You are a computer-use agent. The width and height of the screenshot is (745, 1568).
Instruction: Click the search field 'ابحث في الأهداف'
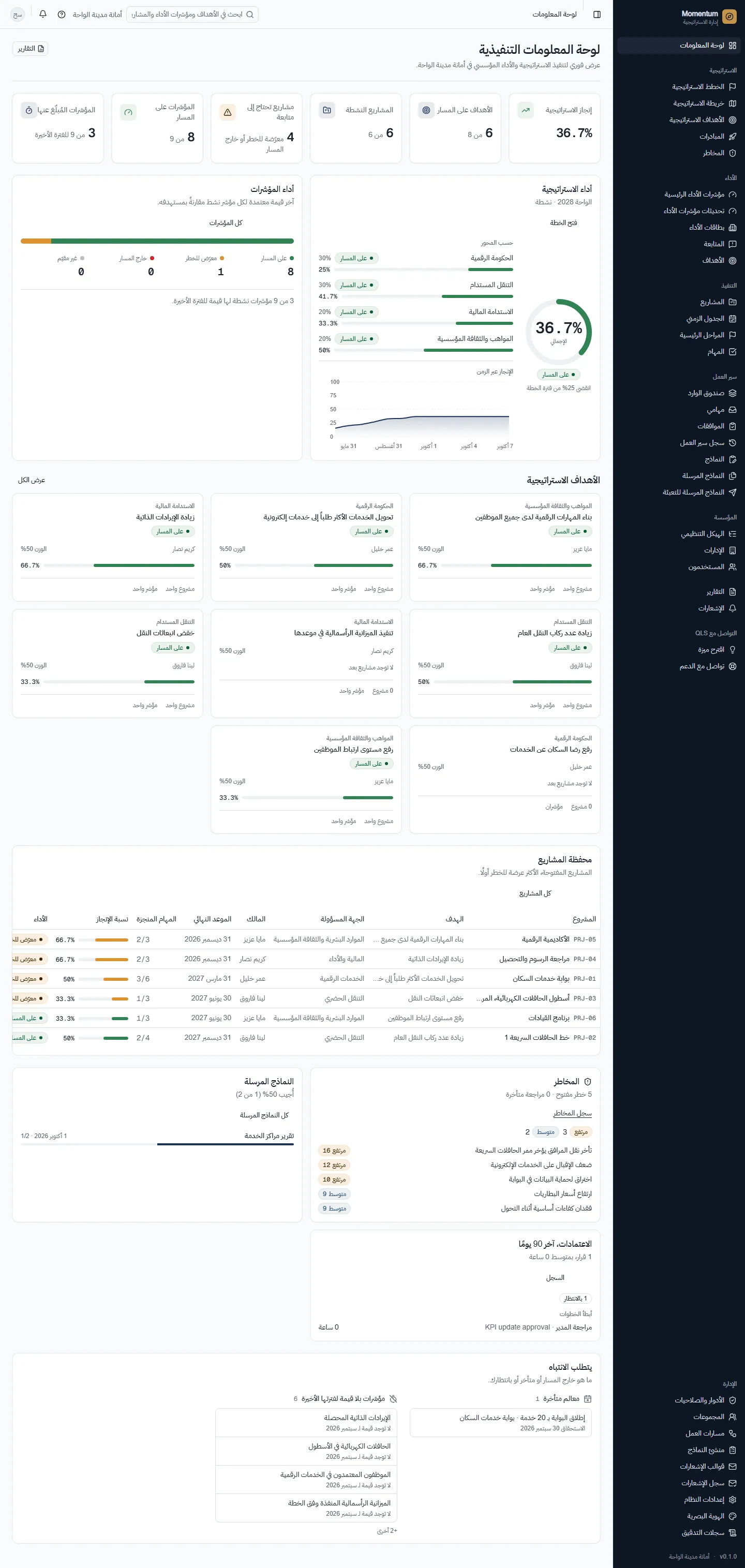[x=192, y=14]
